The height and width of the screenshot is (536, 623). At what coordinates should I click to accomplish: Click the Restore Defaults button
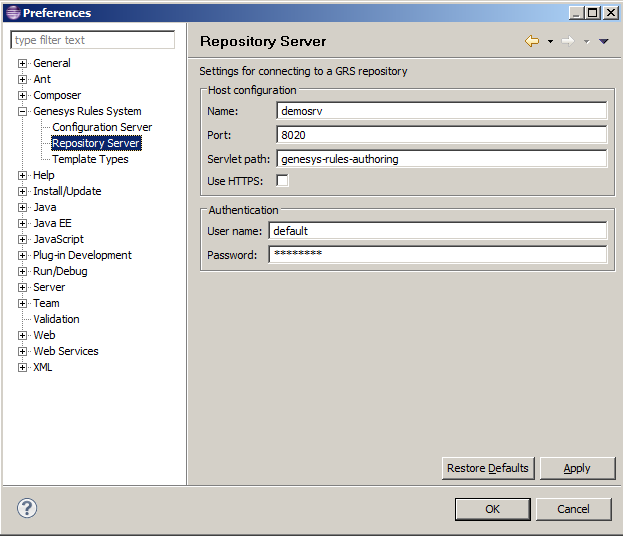point(488,468)
